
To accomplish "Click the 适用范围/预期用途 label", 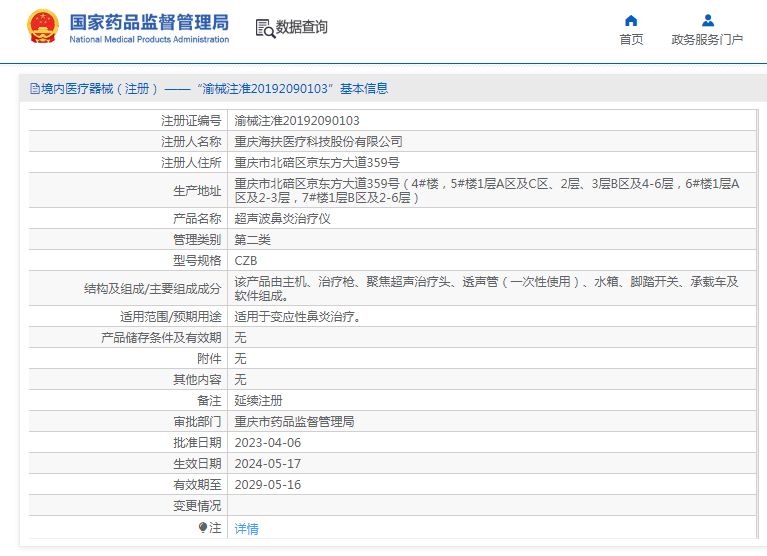I will click(x=171, y=316).
